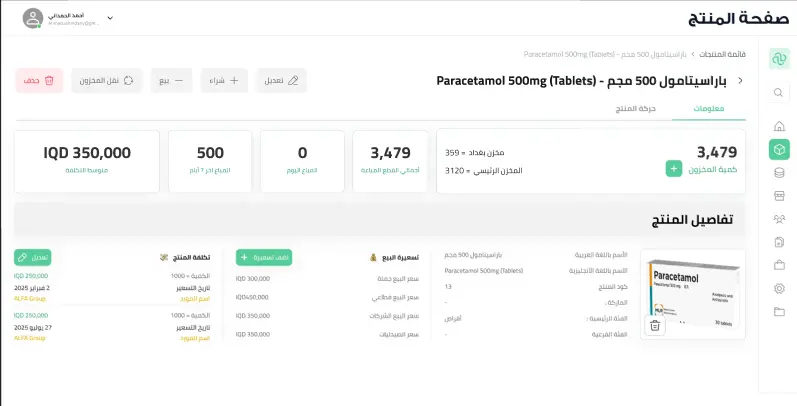Click the 27 يوليو 2025 pricing date
Screen dimensions: 797x406
(33, 327)
